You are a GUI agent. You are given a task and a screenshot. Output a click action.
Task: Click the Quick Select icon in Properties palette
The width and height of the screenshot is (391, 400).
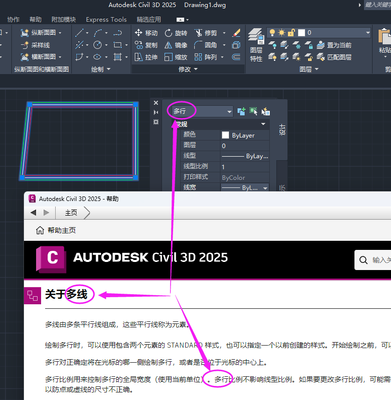point(266,111)
